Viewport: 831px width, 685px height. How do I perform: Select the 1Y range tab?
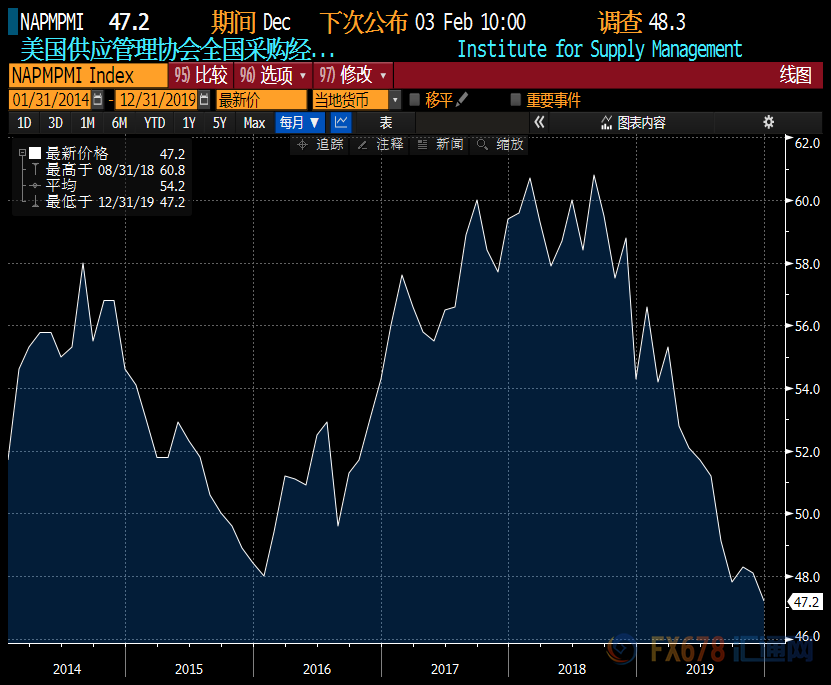coord(189,122)
